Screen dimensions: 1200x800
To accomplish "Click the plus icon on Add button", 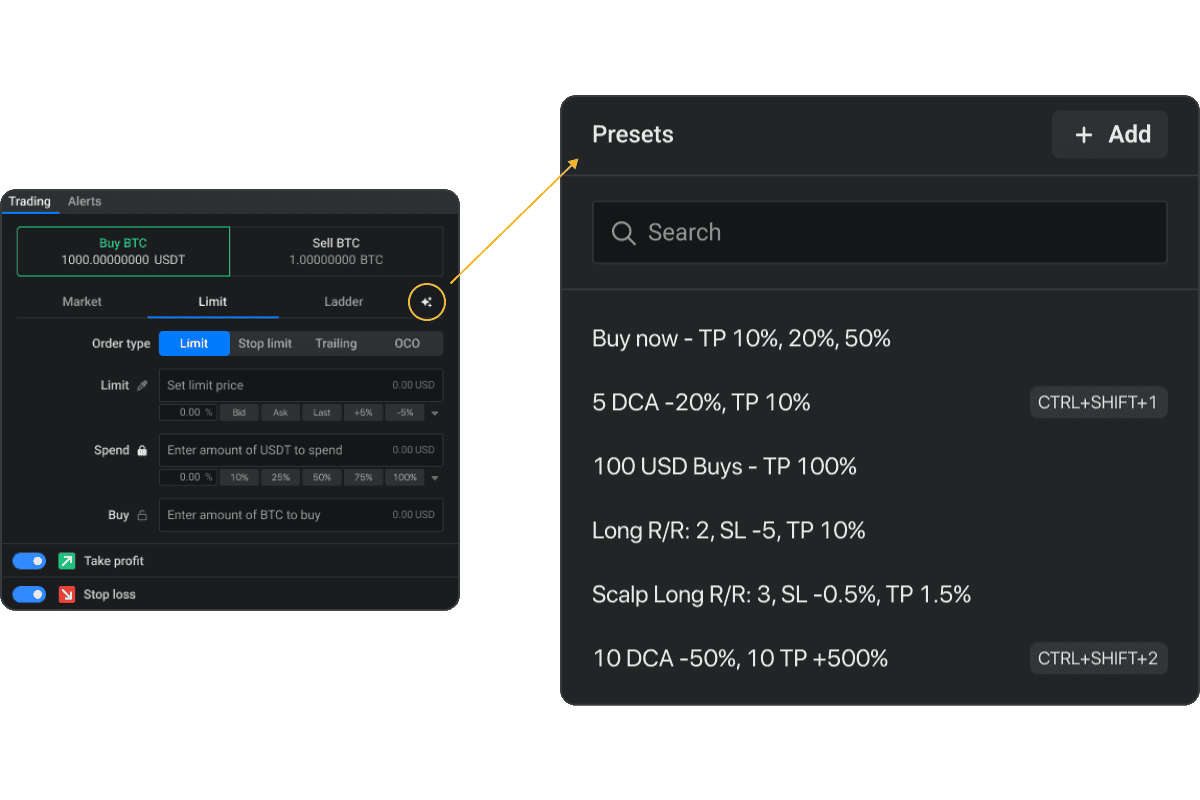I will [x=1083, y=135].
